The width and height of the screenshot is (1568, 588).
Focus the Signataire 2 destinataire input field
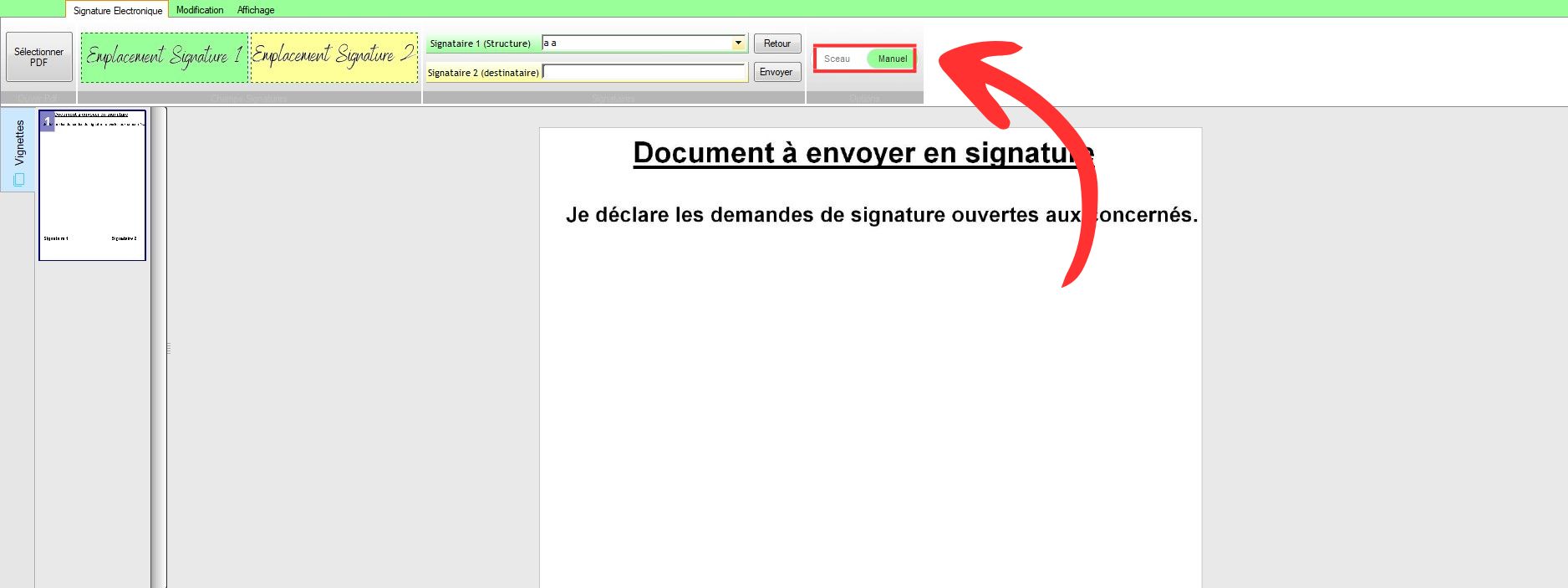pyautogui.click(x=644, y=73)
